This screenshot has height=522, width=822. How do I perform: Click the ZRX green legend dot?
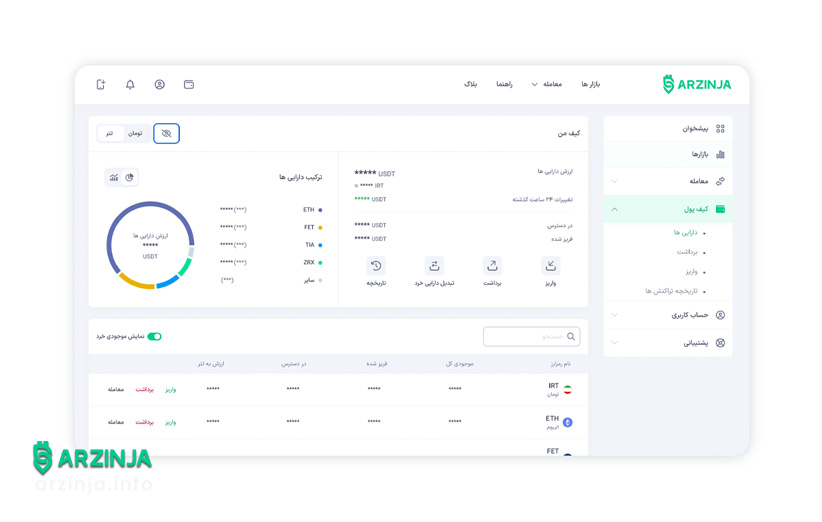(x=320, y=263)
